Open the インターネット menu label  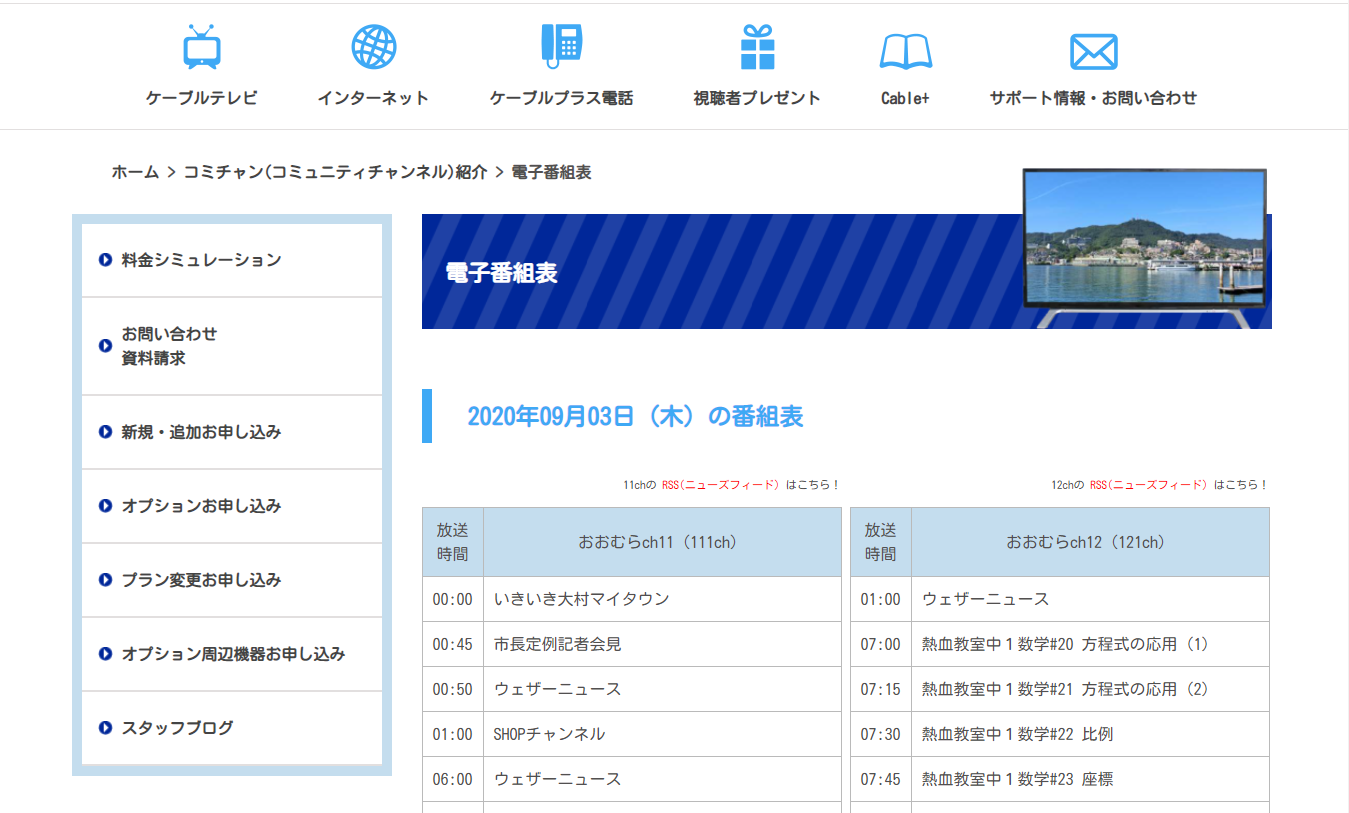pos(374,98)
